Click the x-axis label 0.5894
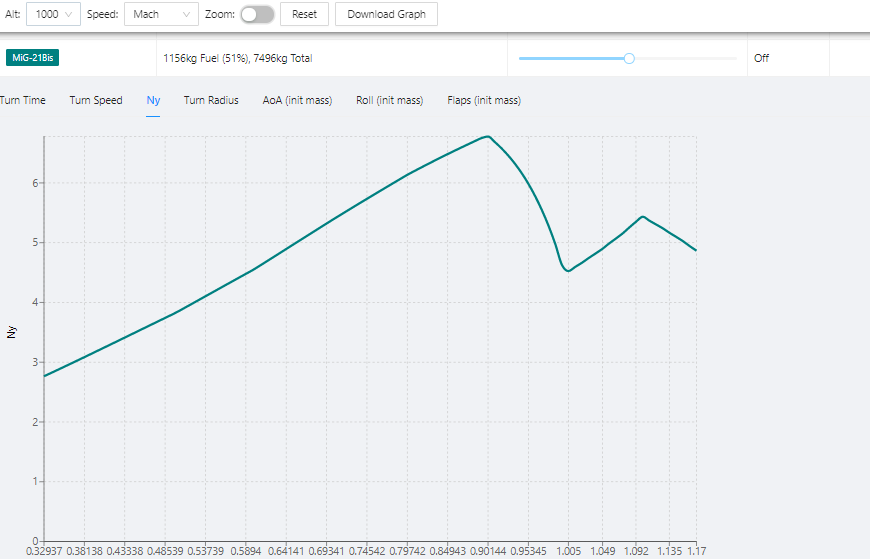Screen dimensions: 870x559 coord(246,551)
